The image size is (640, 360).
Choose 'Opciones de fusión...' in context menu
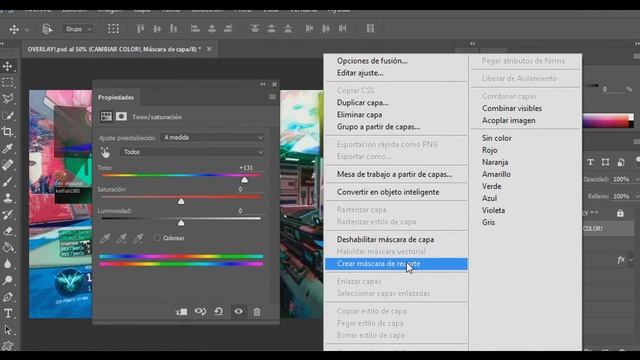(x=372, y=61)
